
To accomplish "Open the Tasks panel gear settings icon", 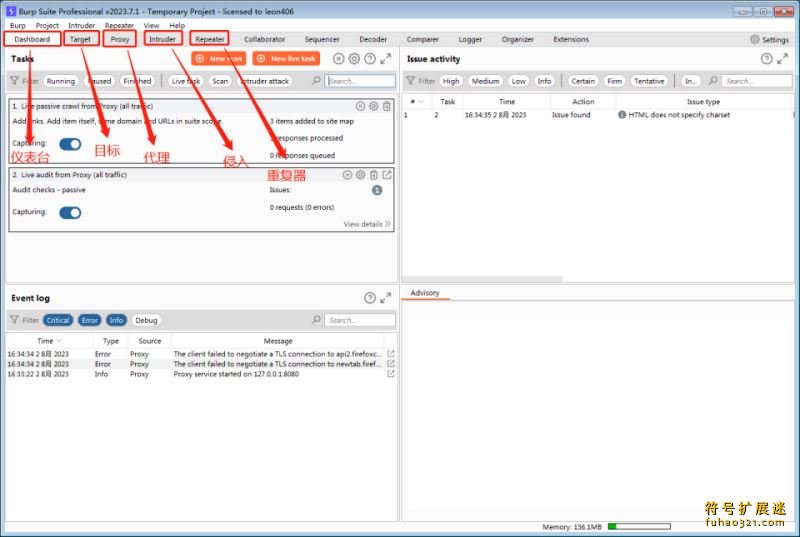I will (x=354, y=59).
